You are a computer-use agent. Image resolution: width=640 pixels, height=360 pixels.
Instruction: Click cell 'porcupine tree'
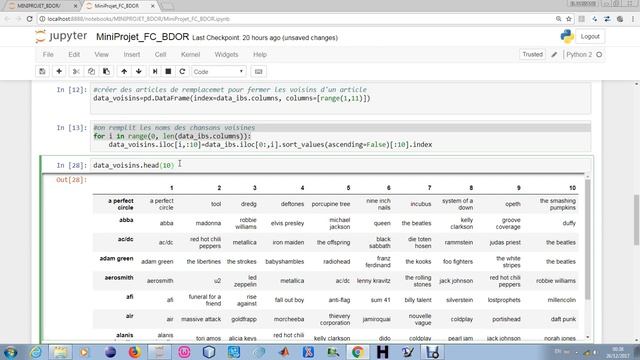(331, 204)
